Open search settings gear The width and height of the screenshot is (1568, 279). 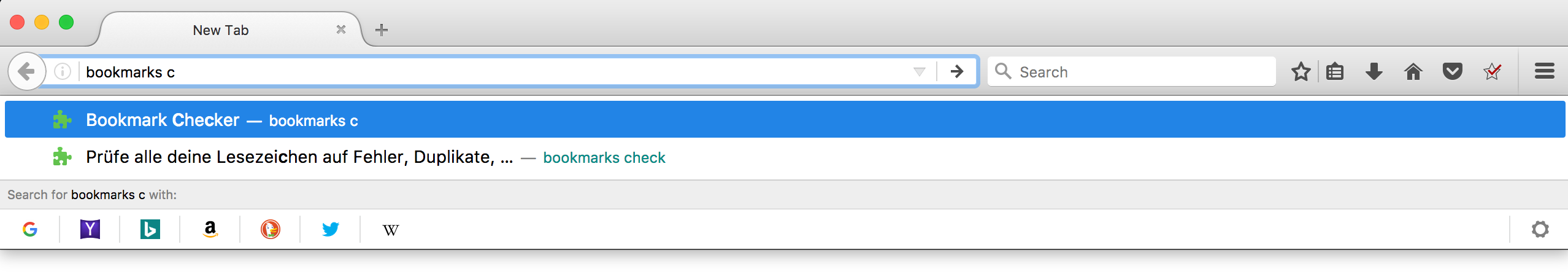pos(1540,229)
